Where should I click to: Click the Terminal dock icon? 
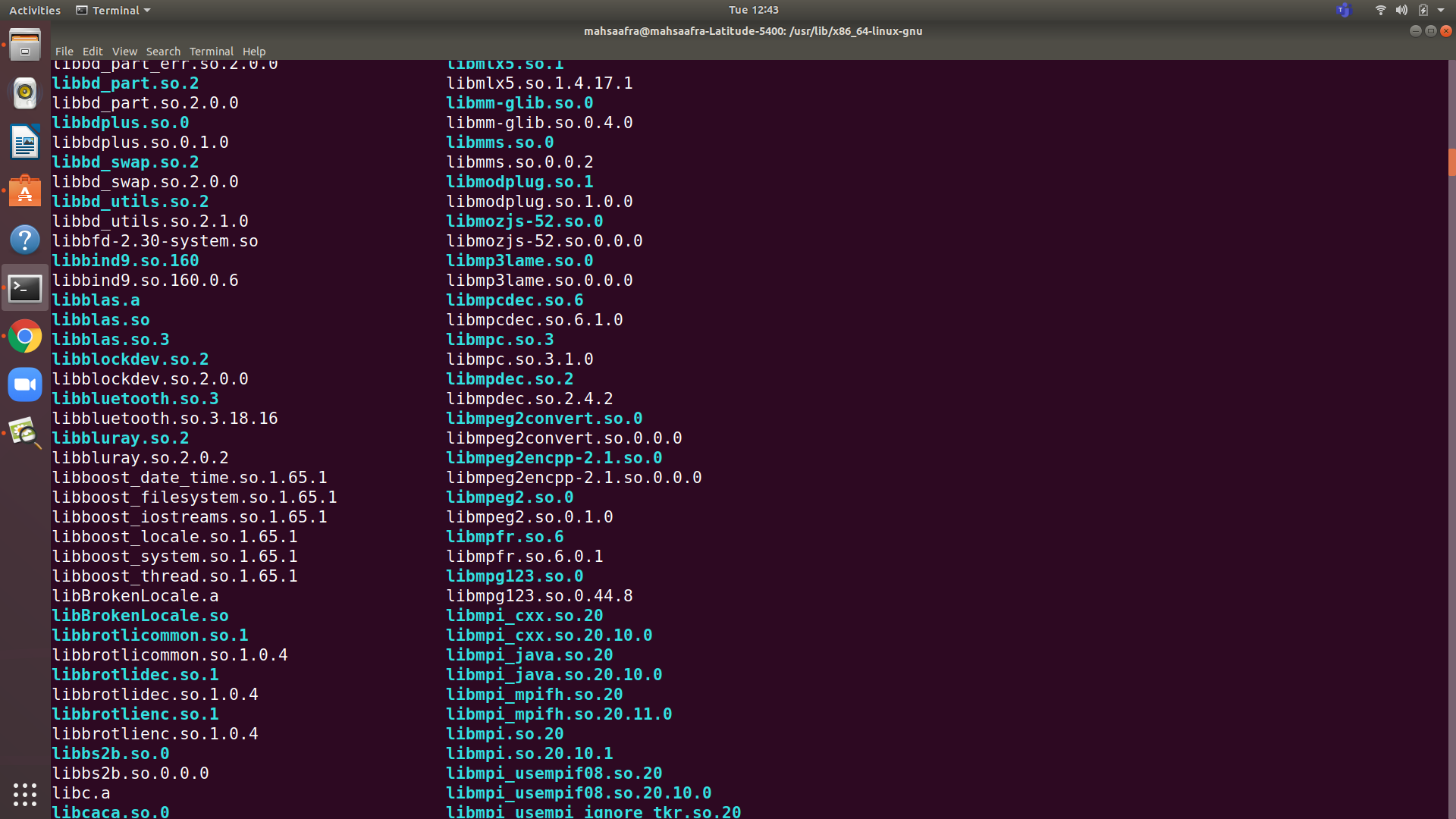pos(25,288)
